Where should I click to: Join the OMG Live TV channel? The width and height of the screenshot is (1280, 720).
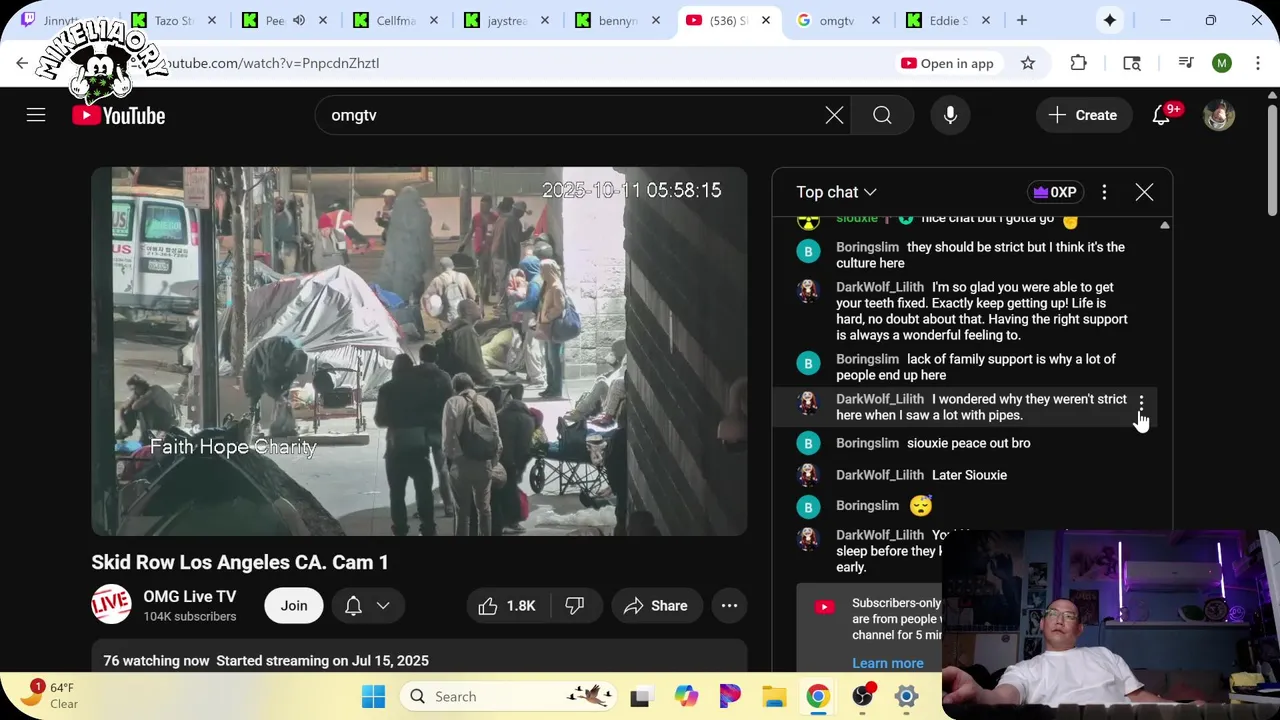pos(294,605)
